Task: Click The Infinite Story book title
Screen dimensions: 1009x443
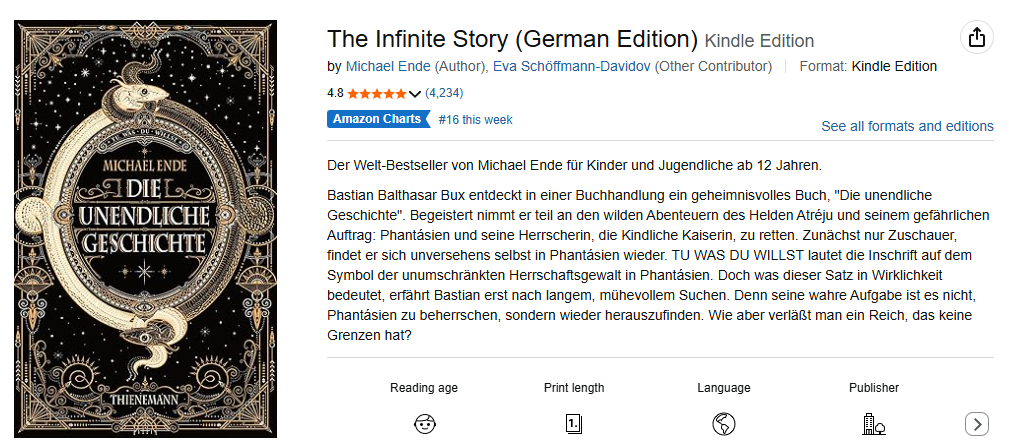Action: [x=512, y=39]
